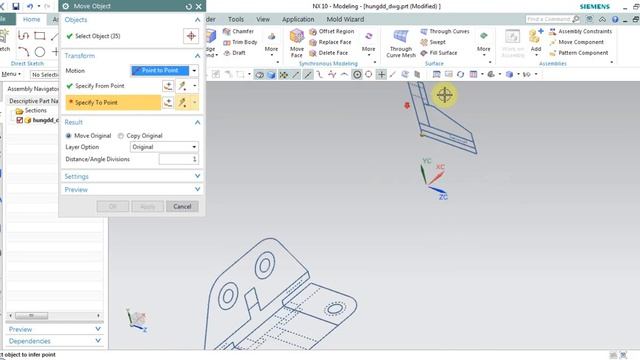Select the Delete Face tool
640x360 pixels.
tap(329, 53)
